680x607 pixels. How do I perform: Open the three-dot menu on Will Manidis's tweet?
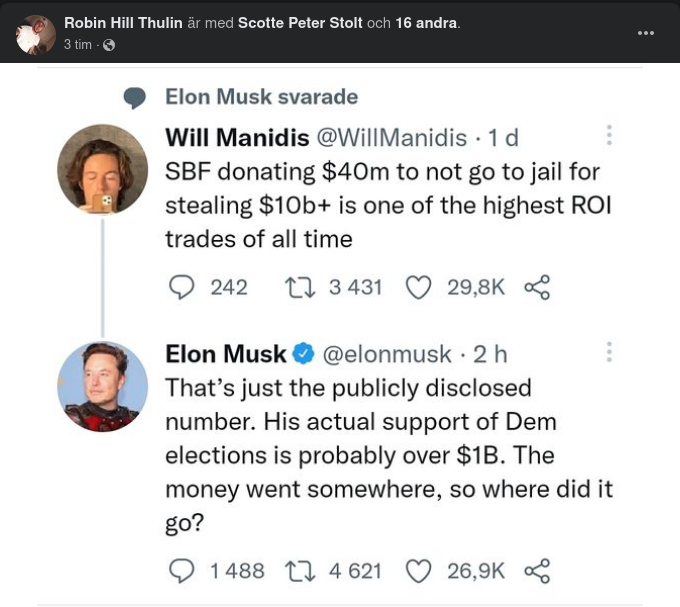coord(609,135)
